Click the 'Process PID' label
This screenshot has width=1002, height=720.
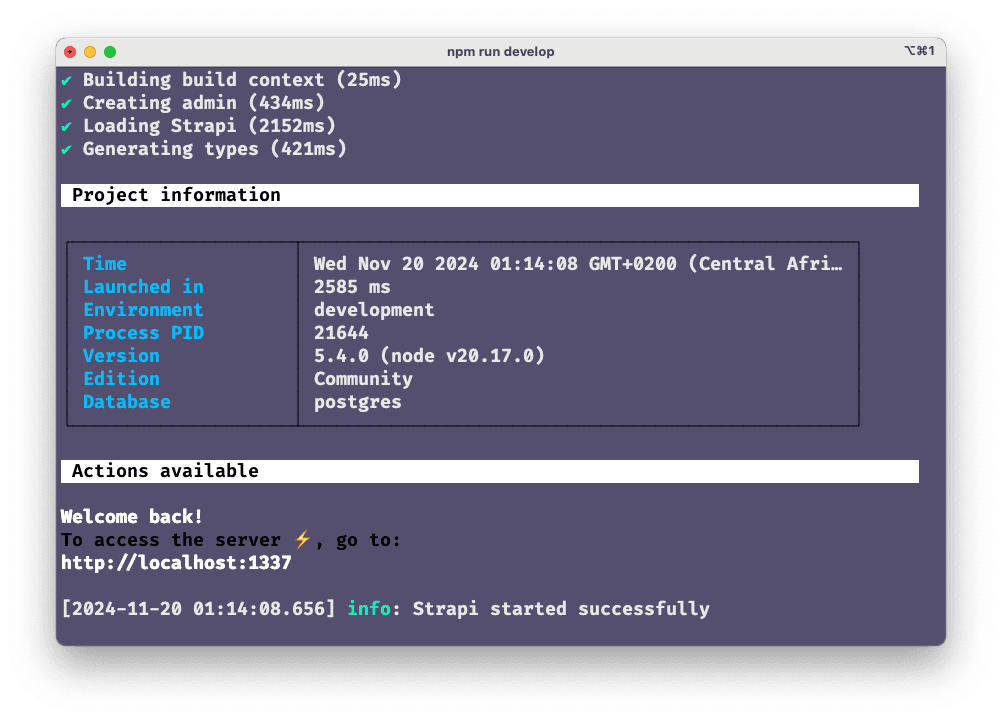(x=144, y=333)
